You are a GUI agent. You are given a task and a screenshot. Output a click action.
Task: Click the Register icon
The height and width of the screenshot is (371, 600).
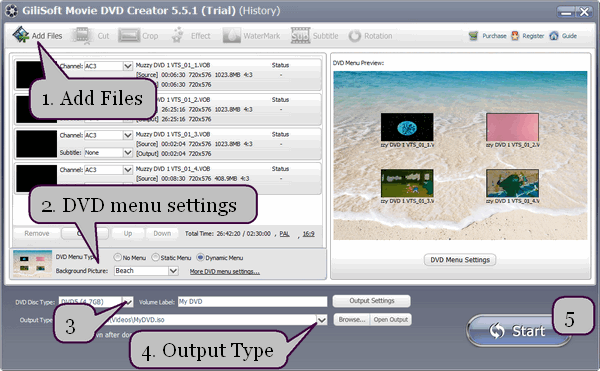point(515,36)
